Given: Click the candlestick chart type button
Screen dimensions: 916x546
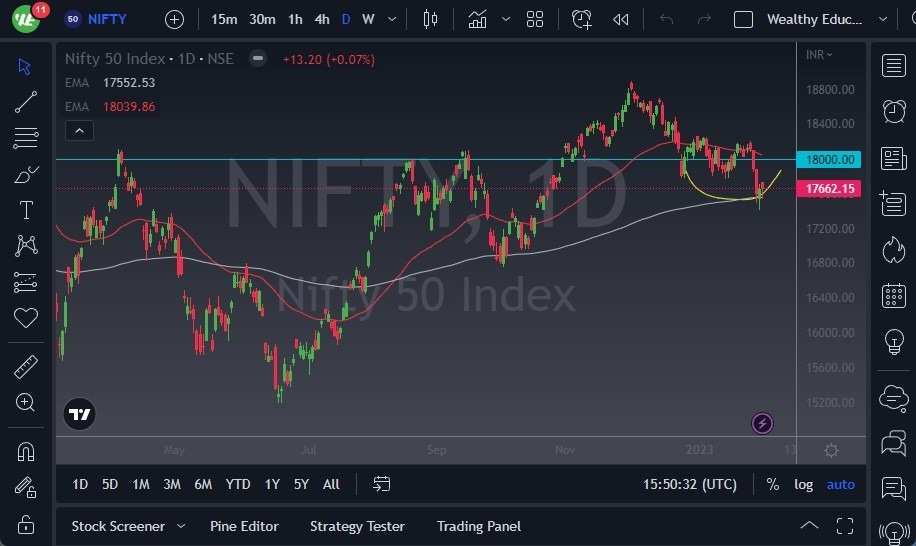Looking at the screenshot, I should tap(431, 19).
